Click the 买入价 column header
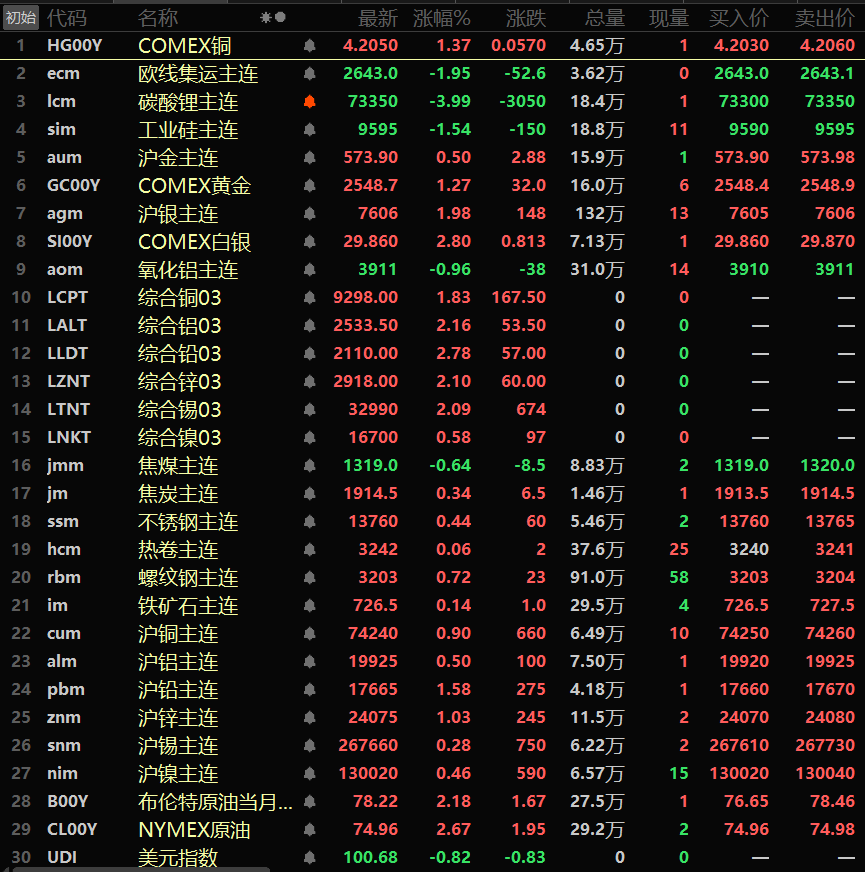This screenshot has height=872, width=865. [739, 18]
